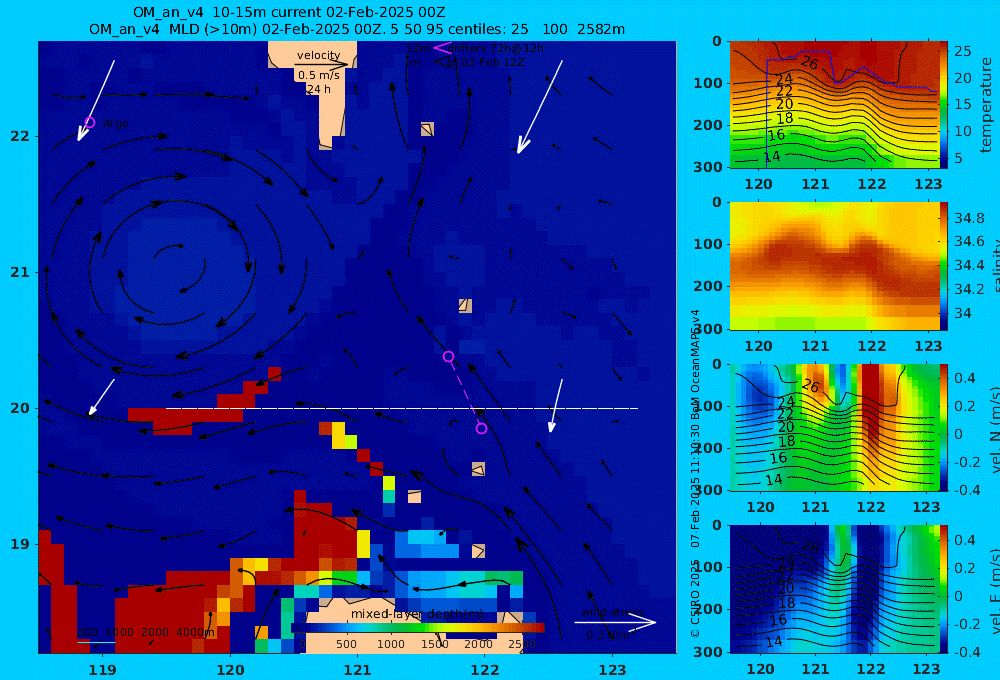The image size is (1000, 680).
Task: Click the magenta Argo float circle marker
Action: point(90,122)
